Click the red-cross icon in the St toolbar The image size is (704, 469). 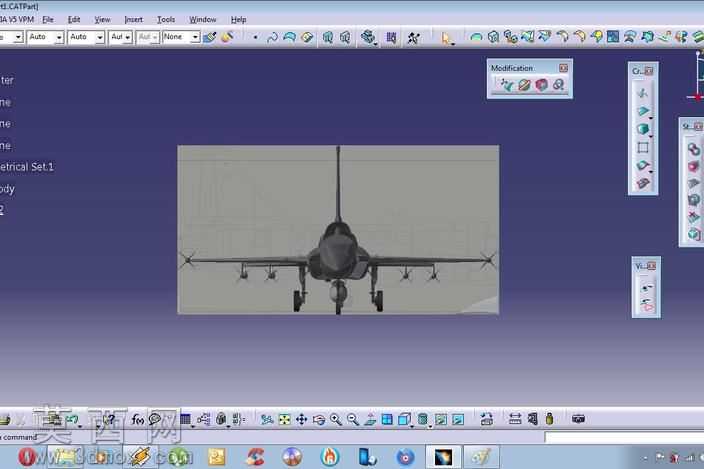point(694,218)
